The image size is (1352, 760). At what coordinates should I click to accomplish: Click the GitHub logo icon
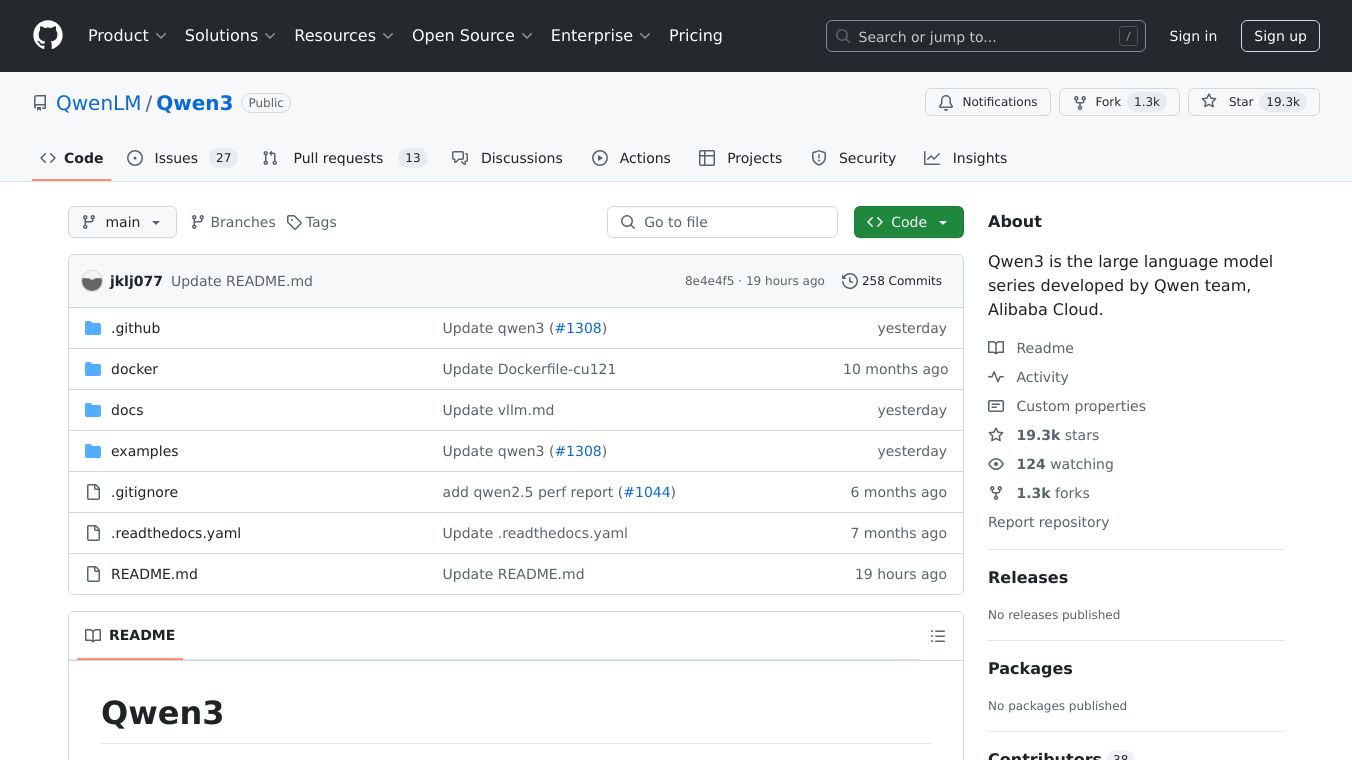click(x=48, y=36)
